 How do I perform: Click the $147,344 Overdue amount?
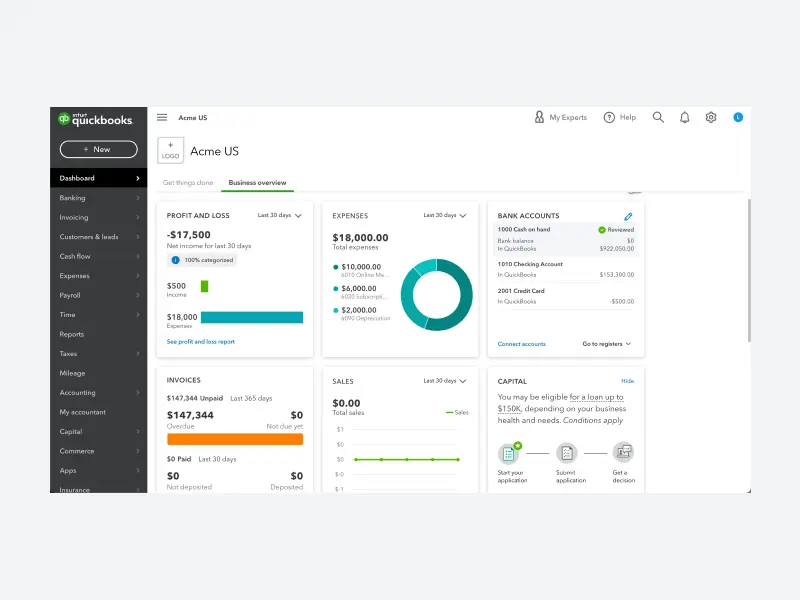click(190, 415)
